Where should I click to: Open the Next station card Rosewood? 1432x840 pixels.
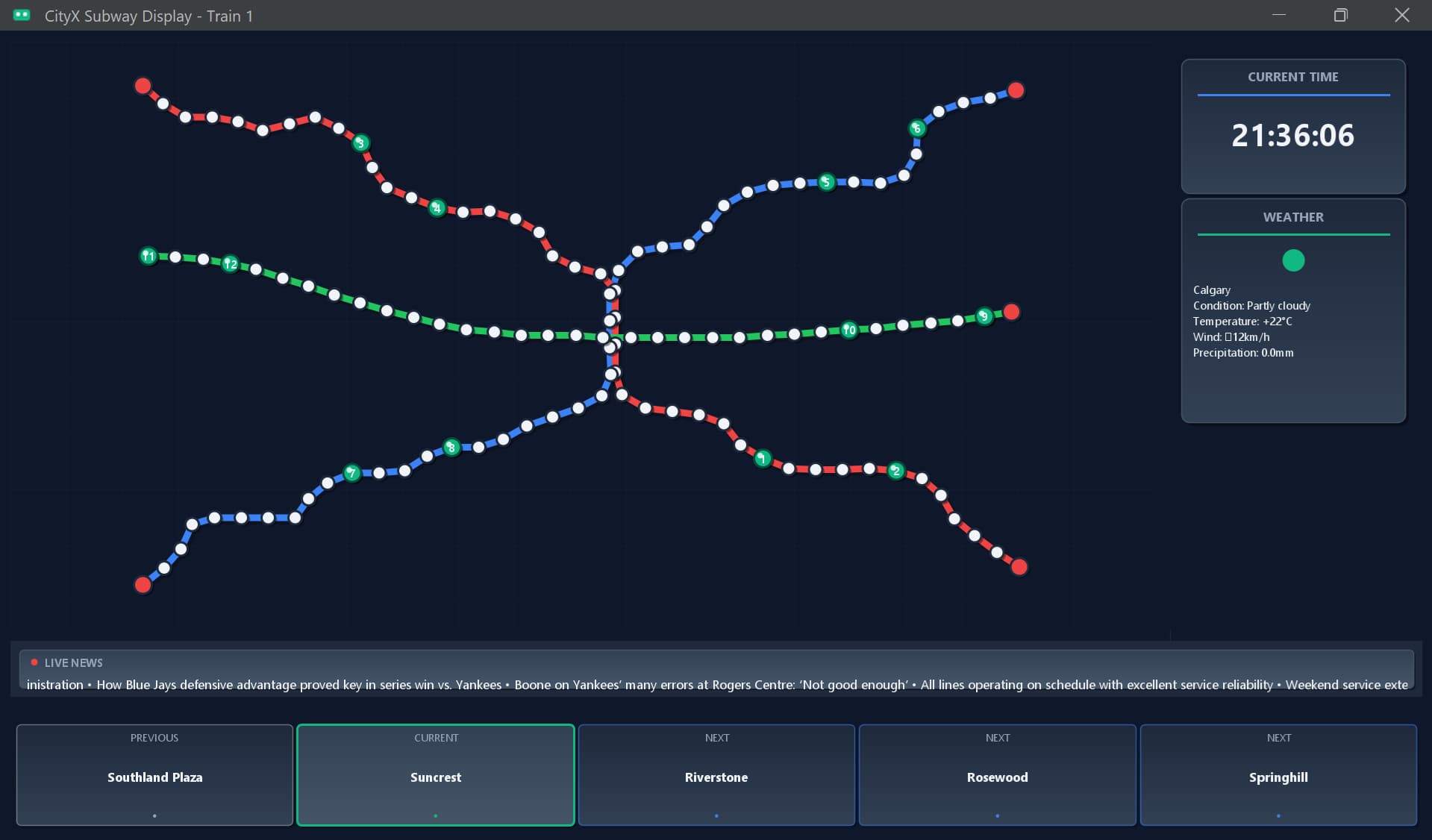tap(998, 775)
